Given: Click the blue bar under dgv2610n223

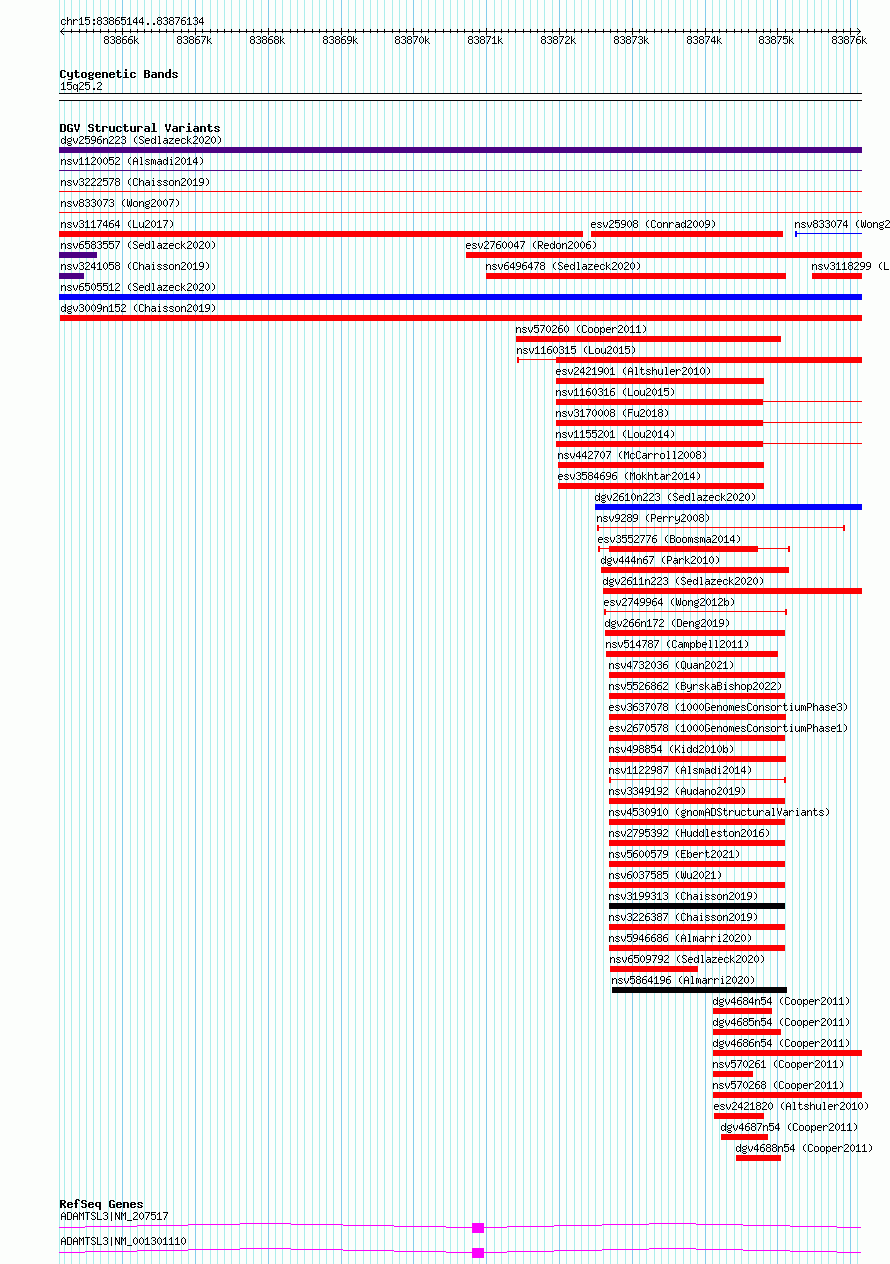Looking at the screenshot, I should point(728,507).
